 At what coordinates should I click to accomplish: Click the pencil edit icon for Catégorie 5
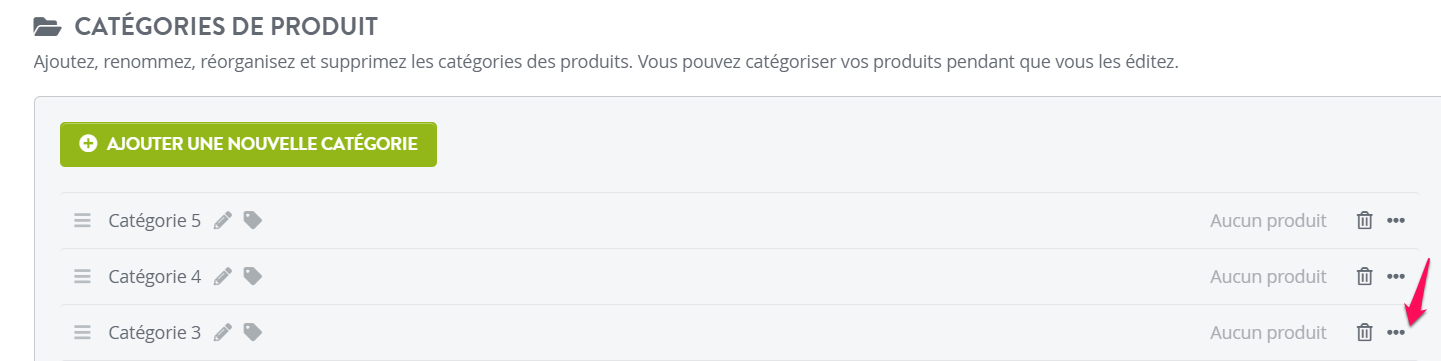[223, 220]
